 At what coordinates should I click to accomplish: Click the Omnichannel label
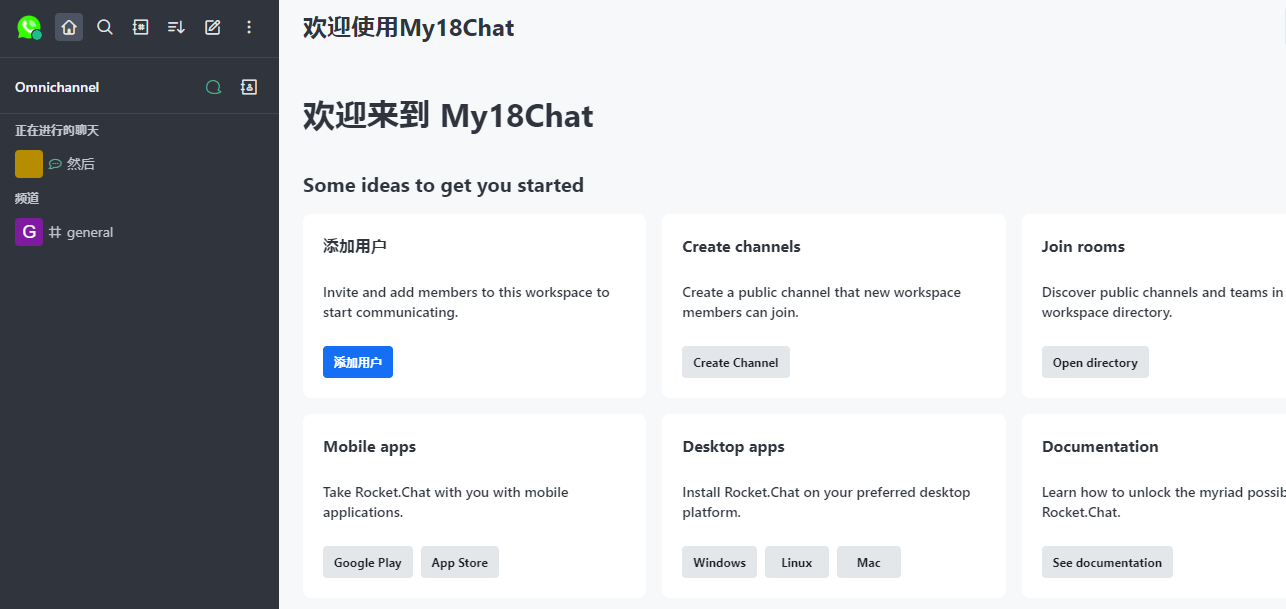[57, 87]
